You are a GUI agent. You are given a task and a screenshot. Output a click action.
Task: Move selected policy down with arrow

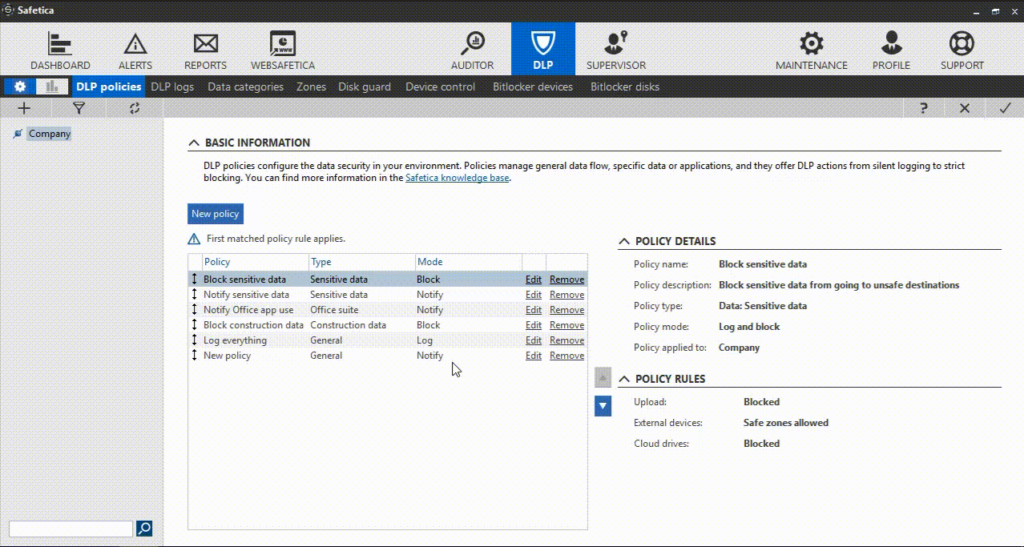[603, 406]
